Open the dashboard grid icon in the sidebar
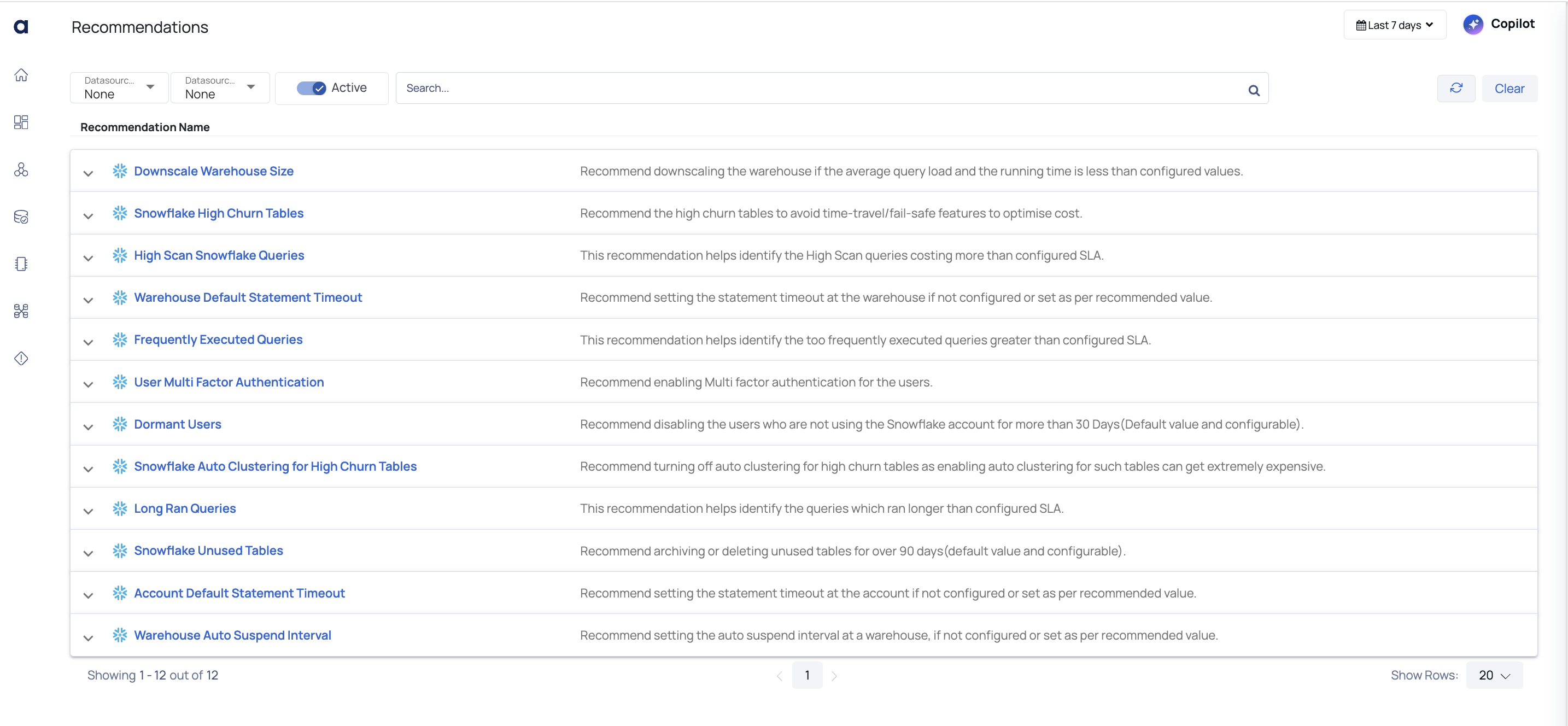This screenshot has width=1568, height=726. [21, 122]
